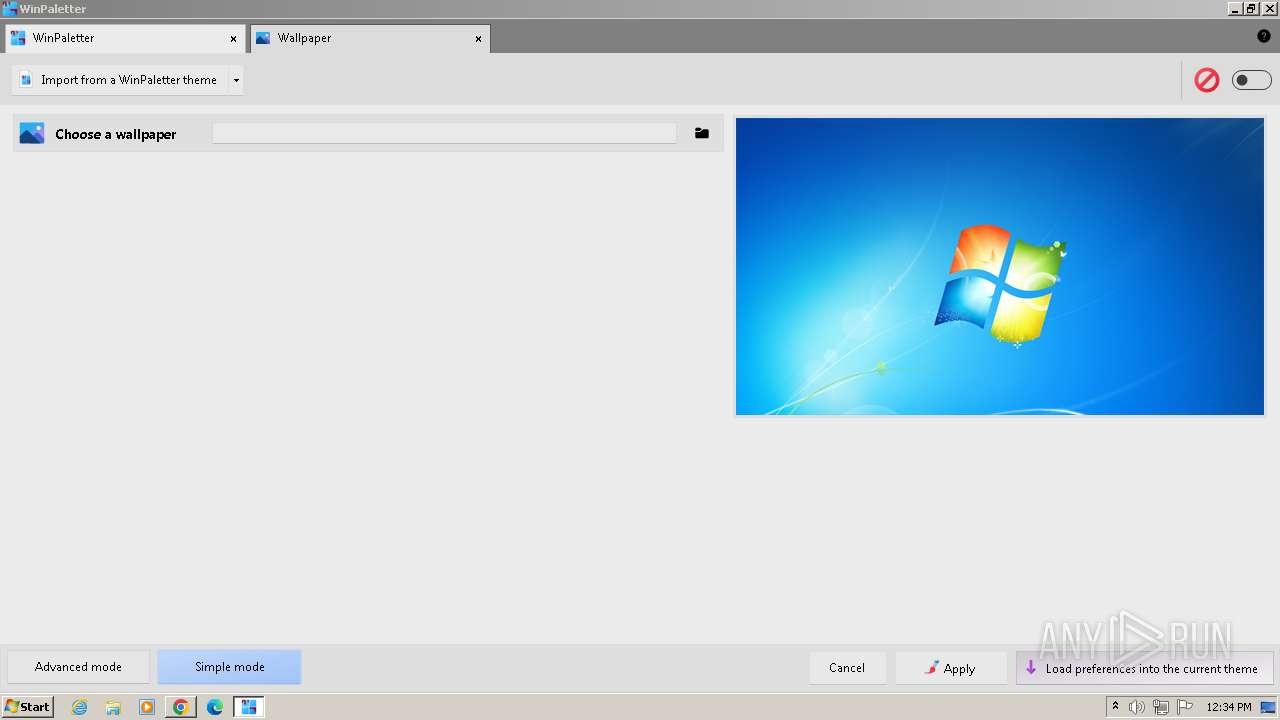Switch to the WinPaletter tab
Viewport: 1280px width, 720px height.
(x=125, y=38)
